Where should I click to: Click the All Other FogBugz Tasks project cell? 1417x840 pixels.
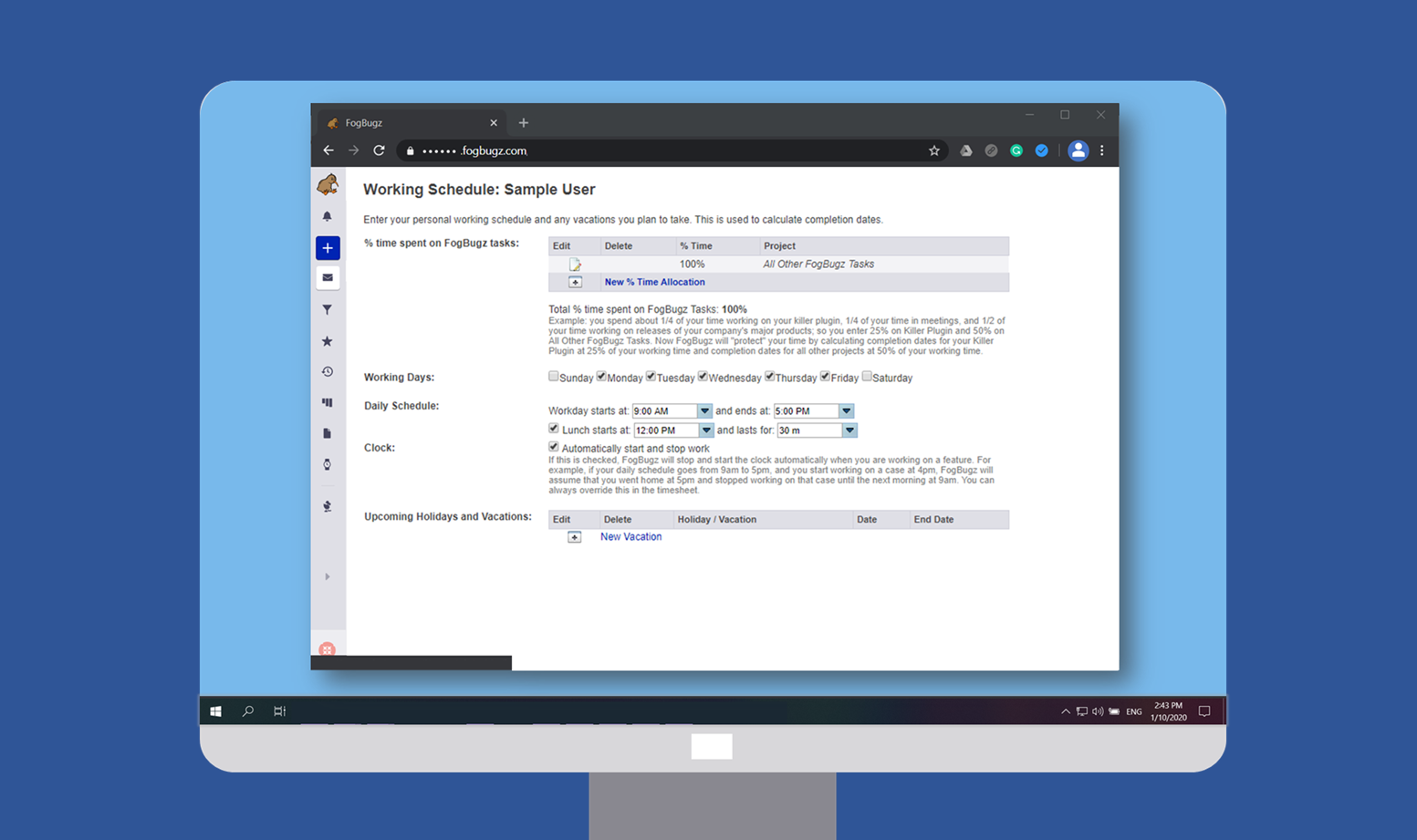tap(818, 264)
